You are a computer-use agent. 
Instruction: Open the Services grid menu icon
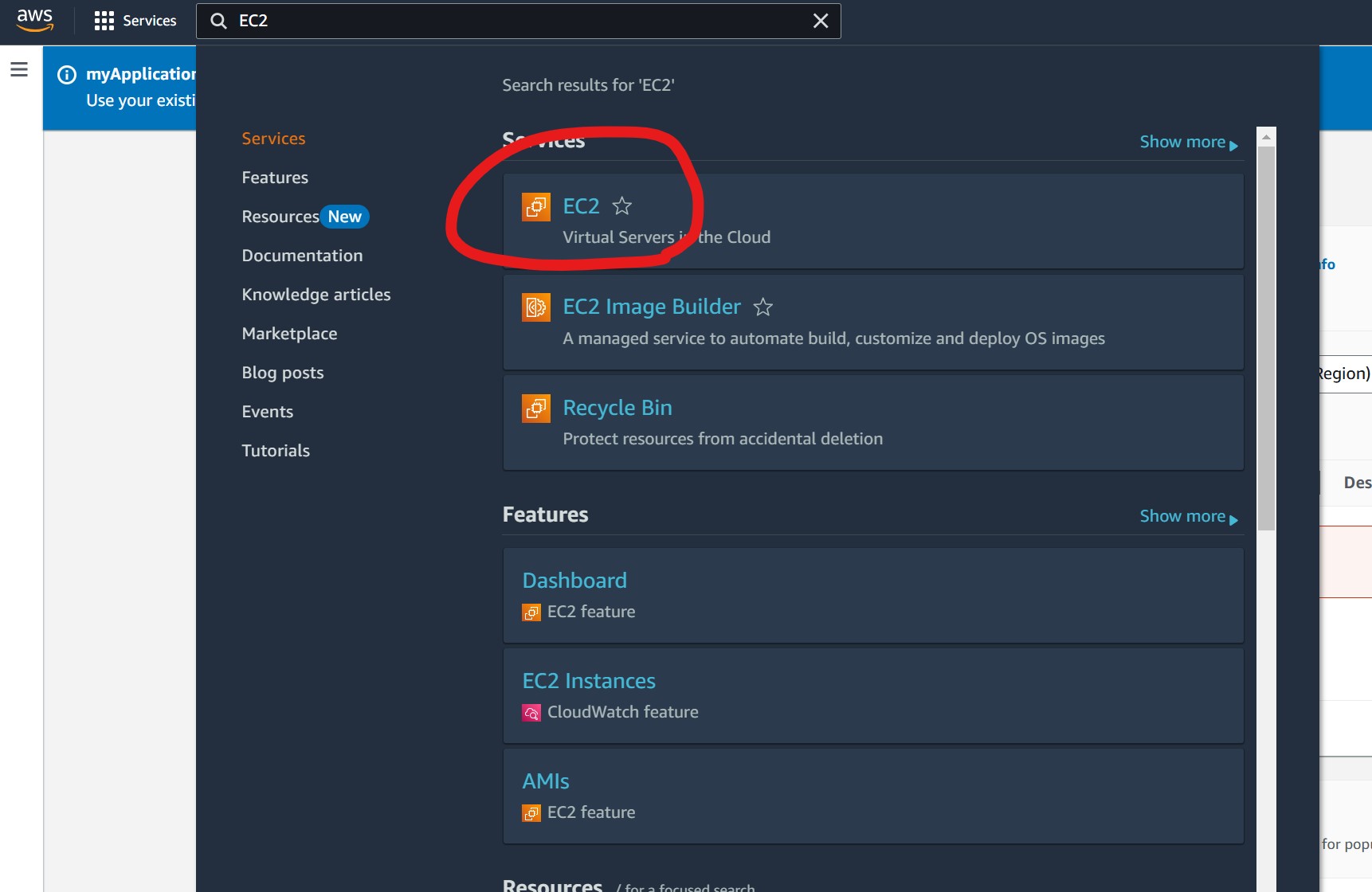tap(104, 21)
